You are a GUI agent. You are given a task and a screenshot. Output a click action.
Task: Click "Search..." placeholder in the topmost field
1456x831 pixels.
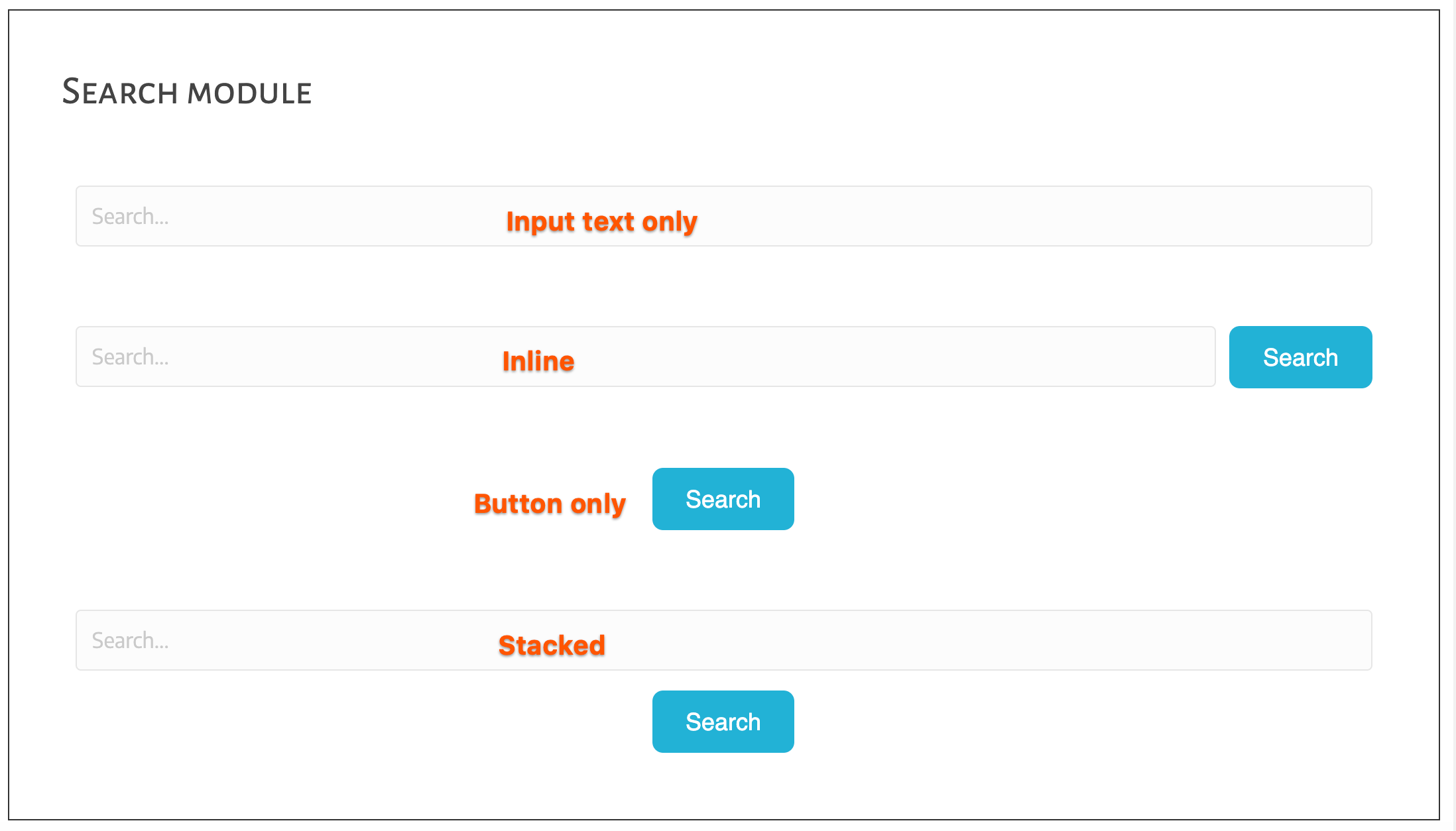[130, 217]
